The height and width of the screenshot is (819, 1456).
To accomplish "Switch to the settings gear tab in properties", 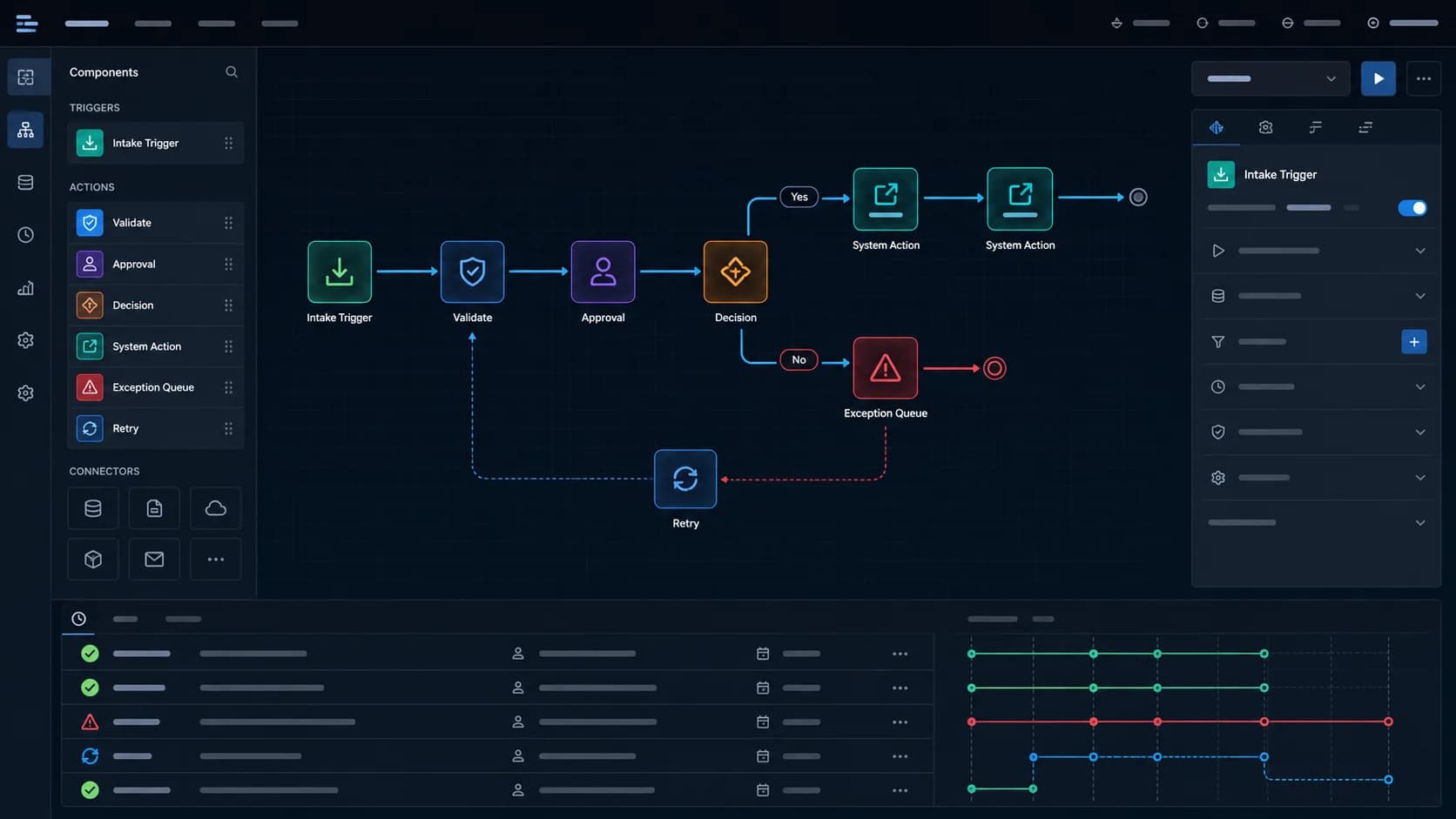I will pos(1265,128).
